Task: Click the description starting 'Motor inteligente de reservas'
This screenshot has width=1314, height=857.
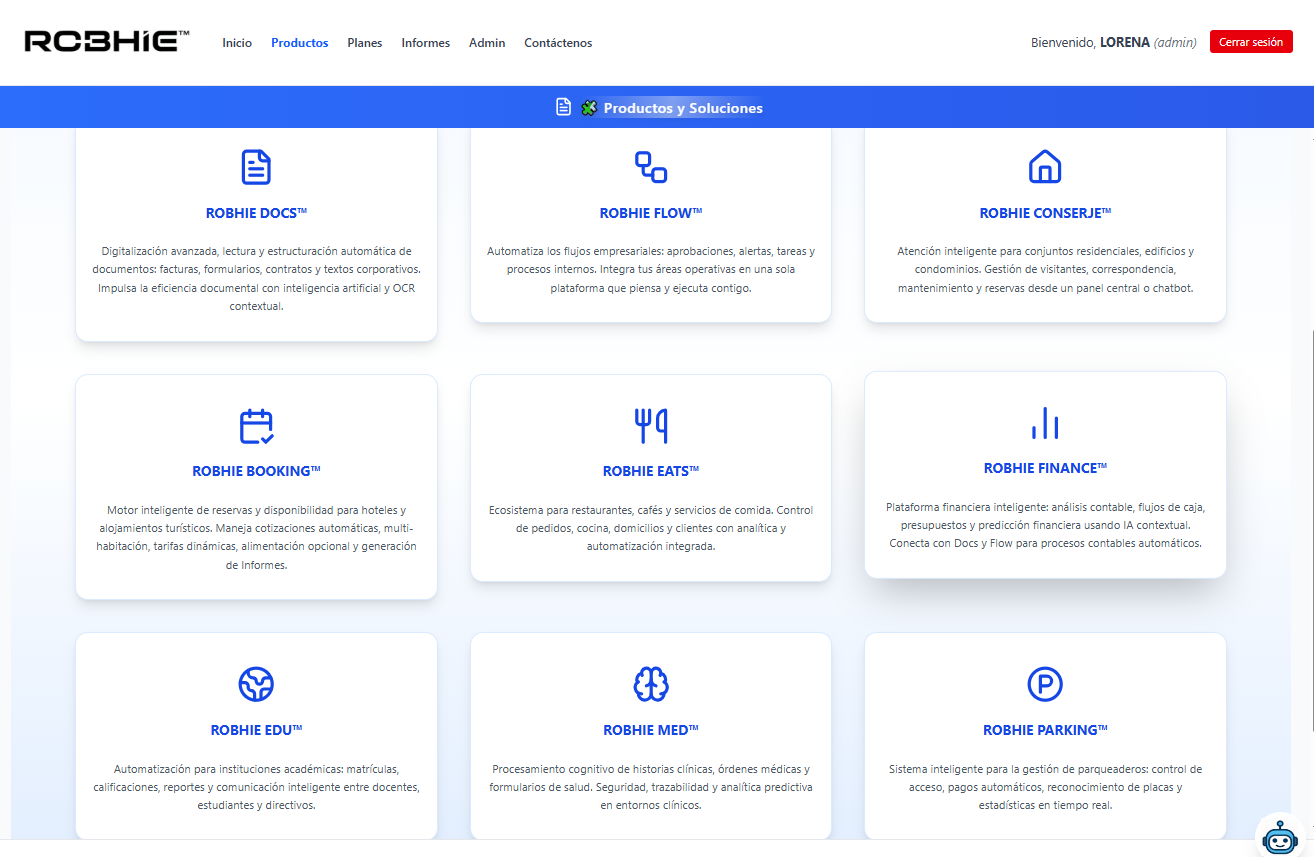Action: 256,537
